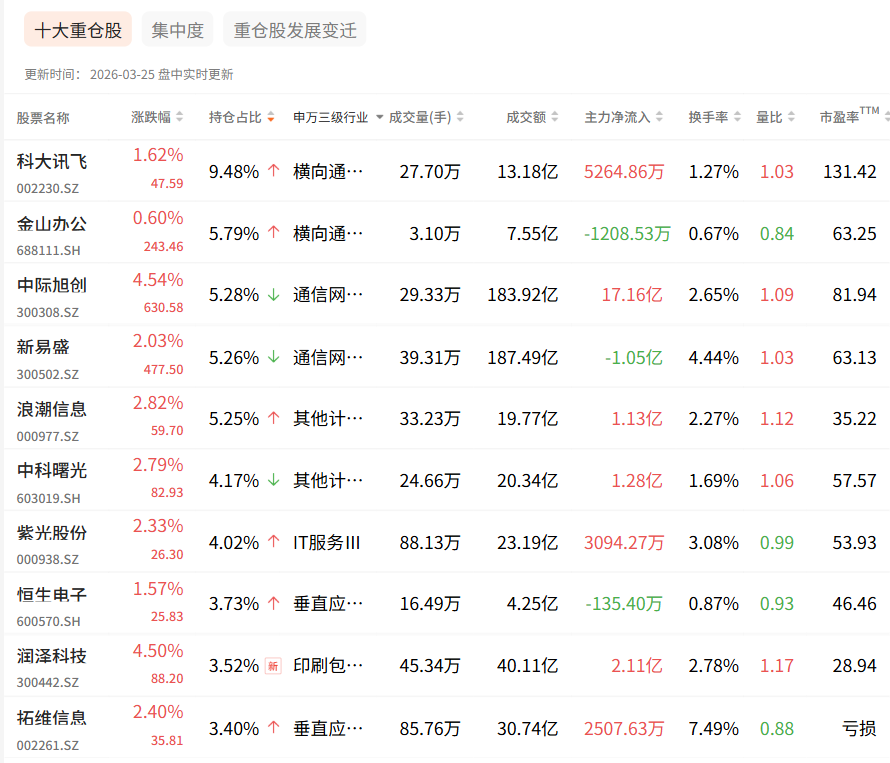Click the 印刷包… industry cell
This screenshot has width=890, height=763.
(x=328, y=665)
